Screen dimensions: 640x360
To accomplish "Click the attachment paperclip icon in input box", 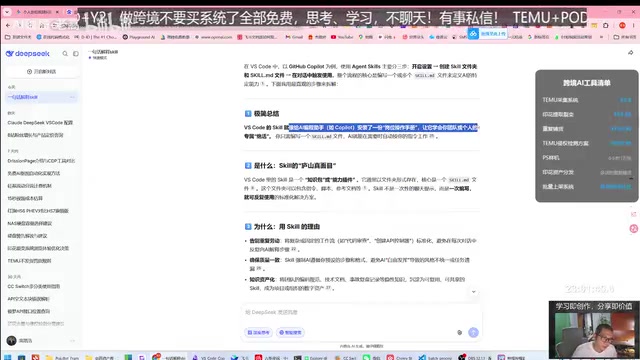I will click(460, 332).
